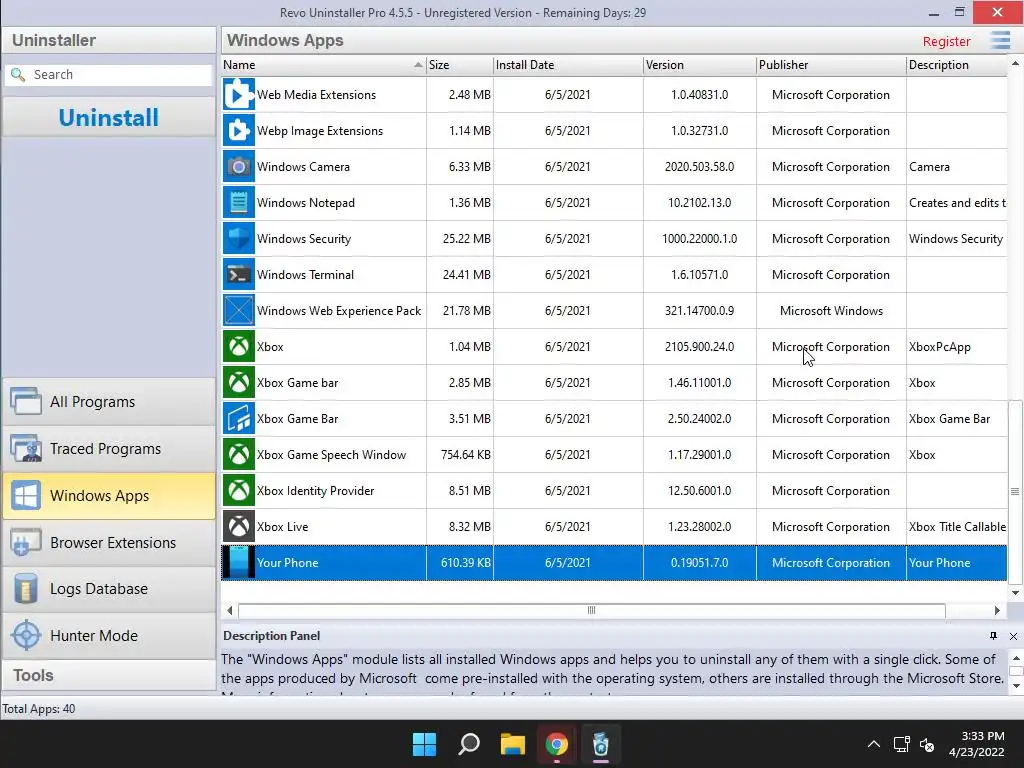The image size is (1024, 768).
Task: Click the Traced Programs sidebar icon
Action: coord(26,448)
